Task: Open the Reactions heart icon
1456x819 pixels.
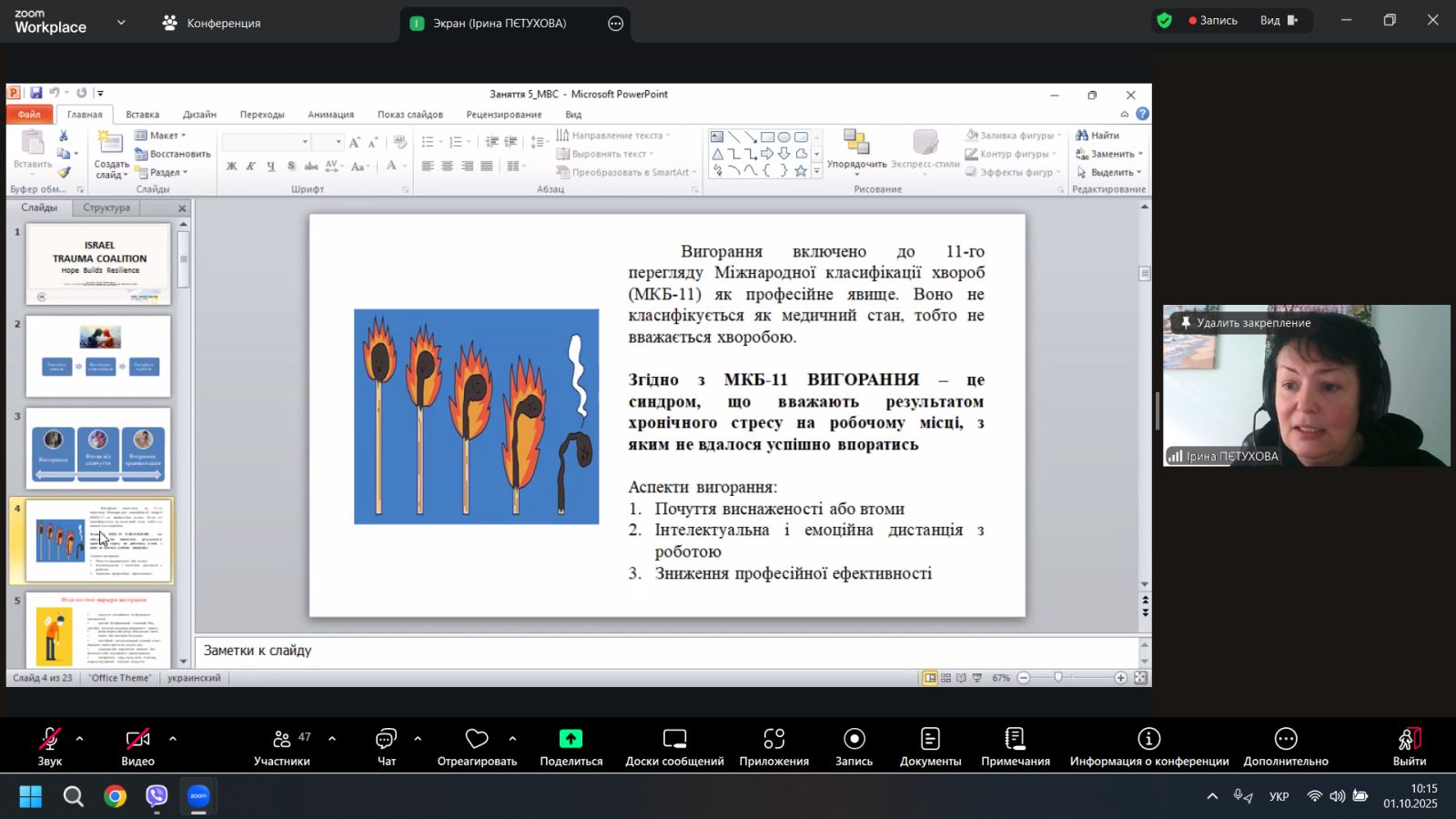Action: [477, 739]
